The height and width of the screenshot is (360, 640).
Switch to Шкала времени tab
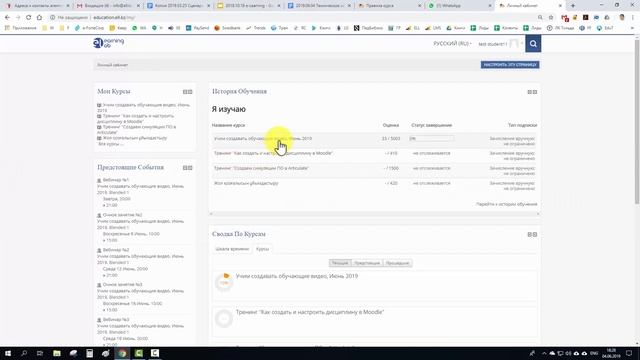click(232, 249)
